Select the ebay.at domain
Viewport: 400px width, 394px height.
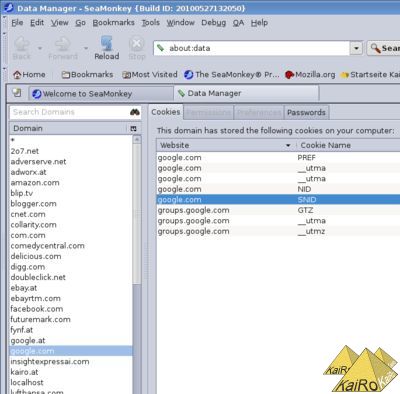(x=71, y=288)
